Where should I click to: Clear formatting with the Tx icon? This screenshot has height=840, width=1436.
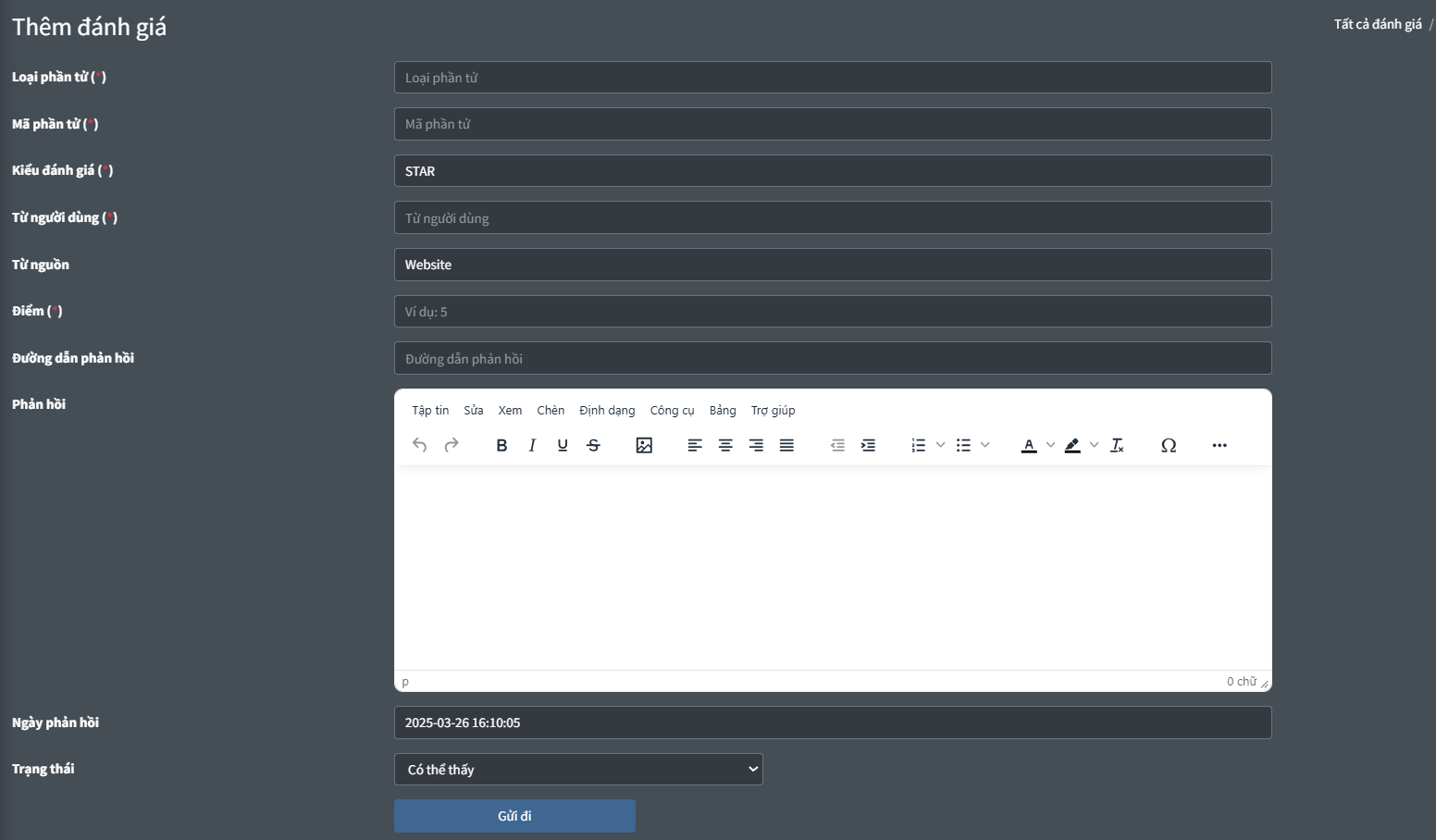pyautogui.click(x=1117, y=445)
